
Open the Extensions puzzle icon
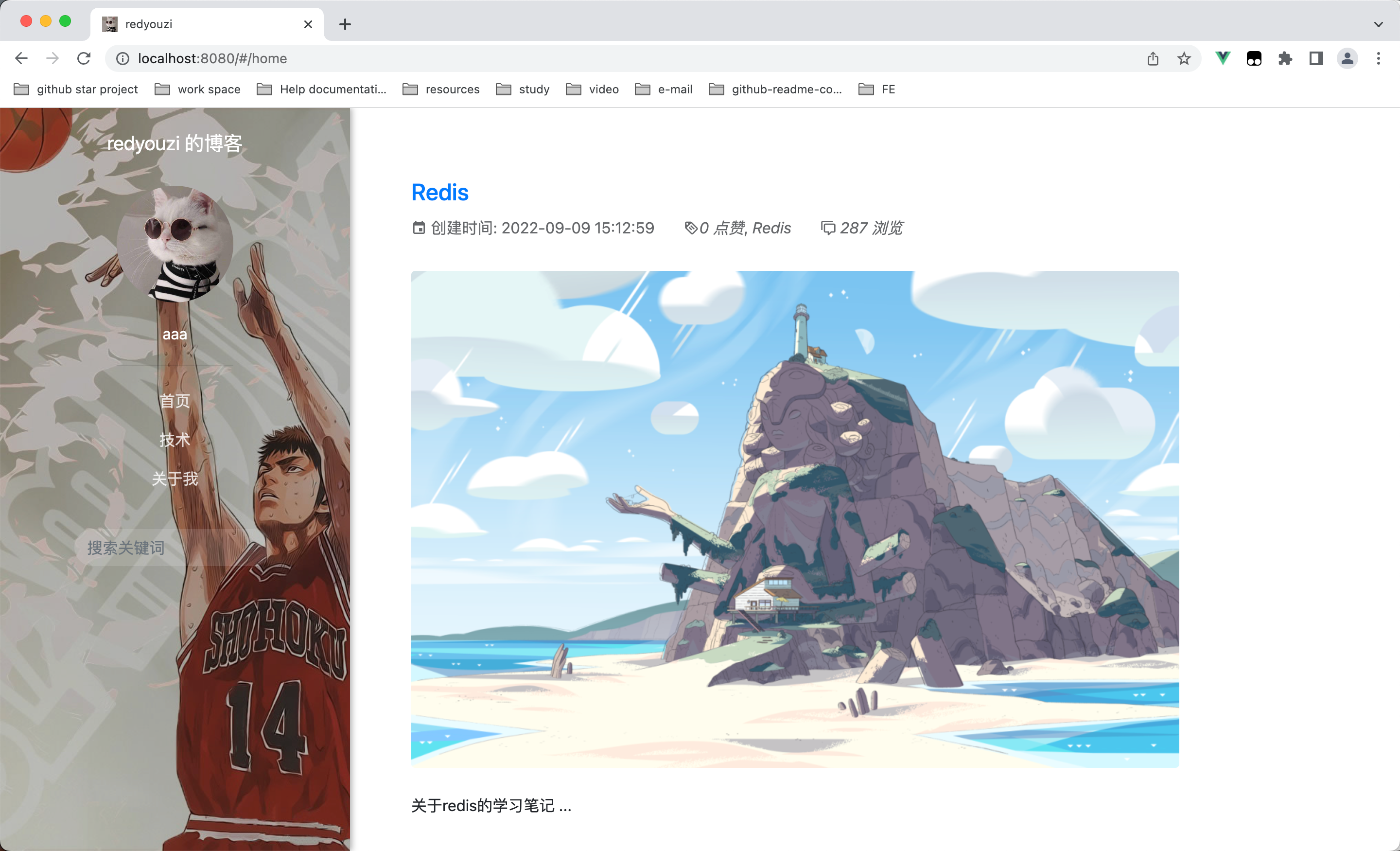point(1285,58)
